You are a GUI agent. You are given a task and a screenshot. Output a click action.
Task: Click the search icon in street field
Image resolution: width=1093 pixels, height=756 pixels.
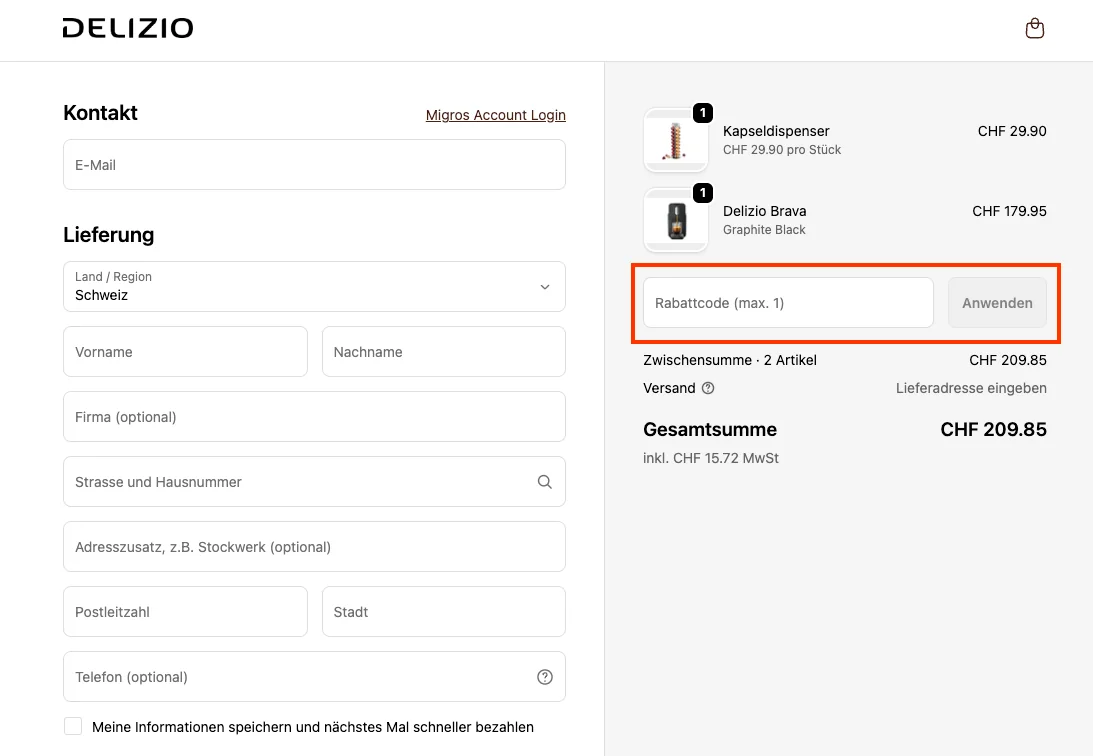544,482
